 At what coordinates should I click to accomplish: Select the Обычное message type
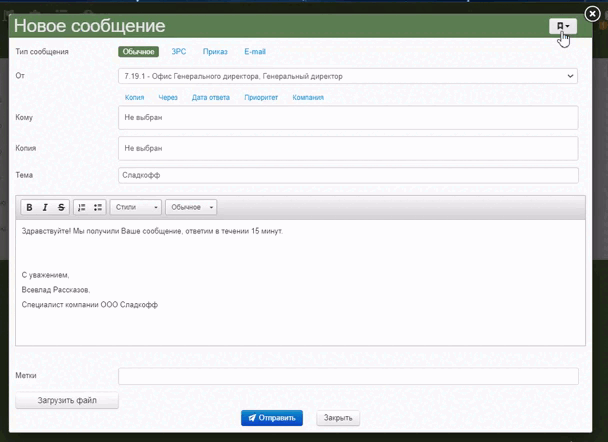point(138,52)
